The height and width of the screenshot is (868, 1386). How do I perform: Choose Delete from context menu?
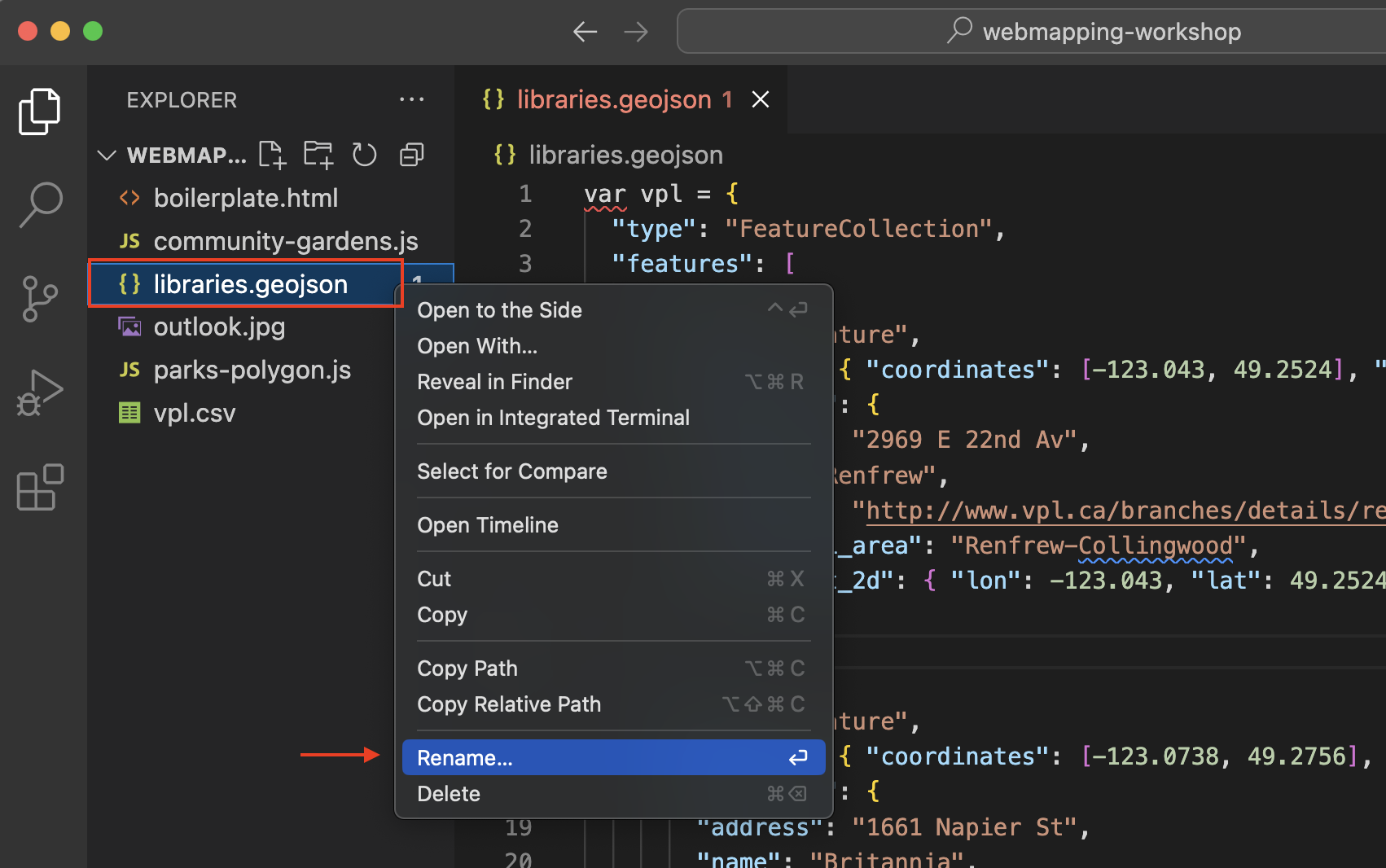pyautogui.click(x=613, y=794)
